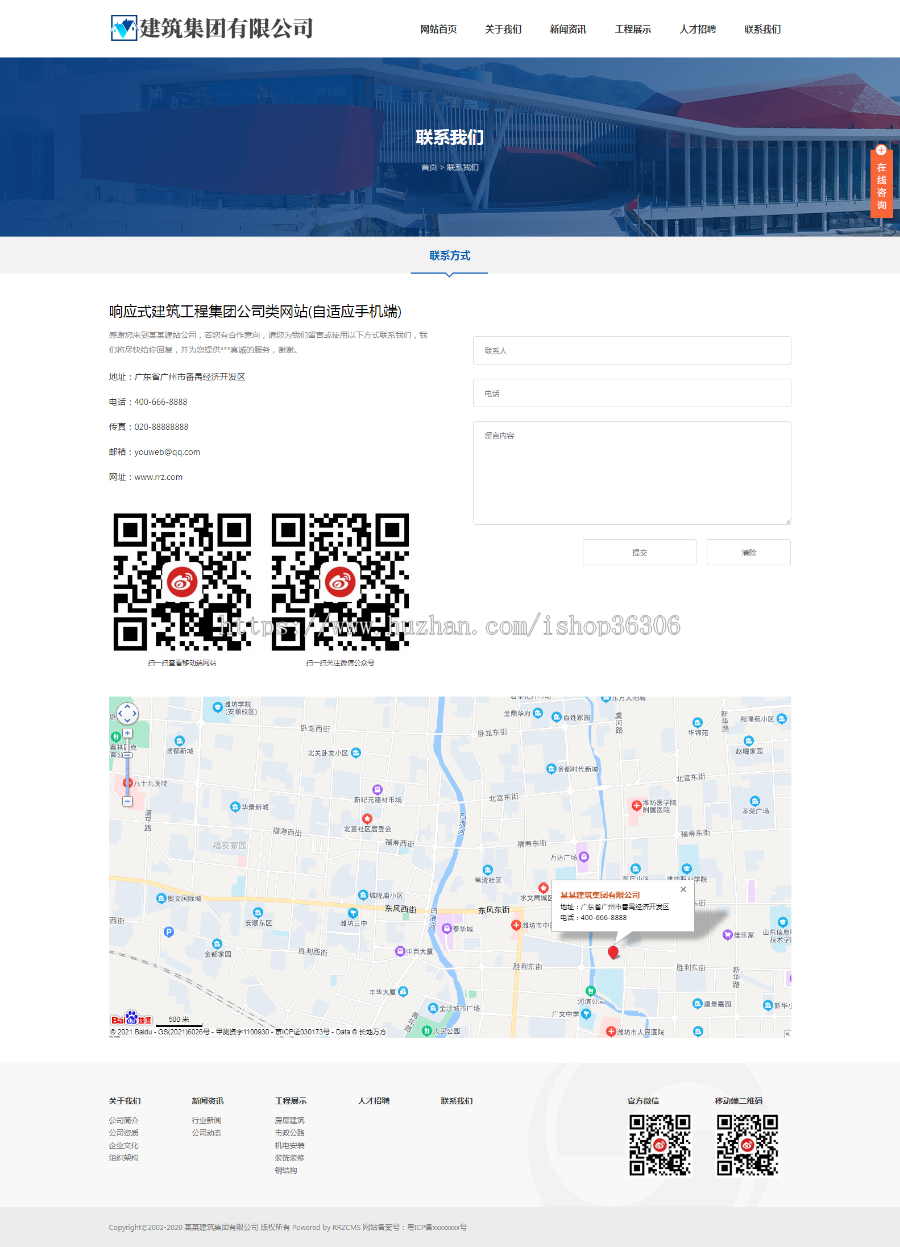Open footer 人才招聘 link

[373, 1100]
